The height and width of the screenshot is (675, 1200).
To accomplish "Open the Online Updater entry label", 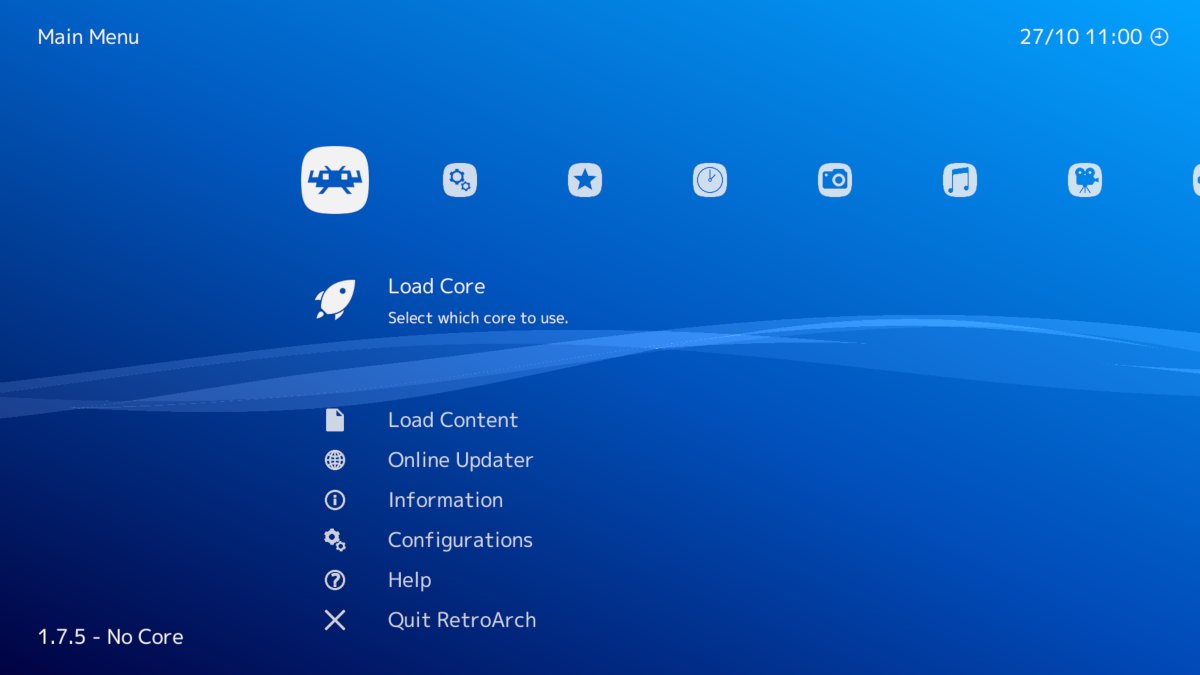I will [460, 460].
